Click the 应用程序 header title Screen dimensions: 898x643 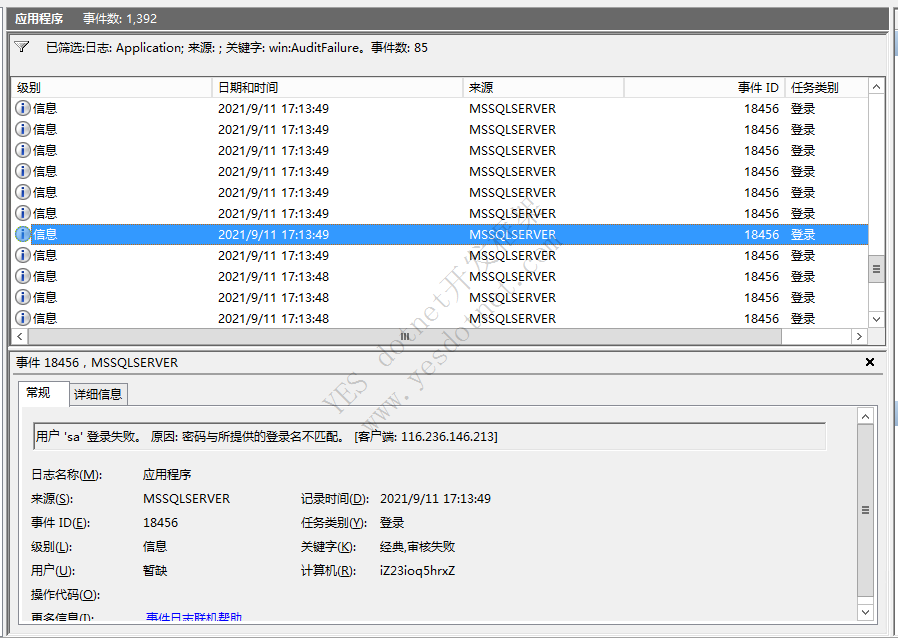pyautogui.click(x=38, y=18)
